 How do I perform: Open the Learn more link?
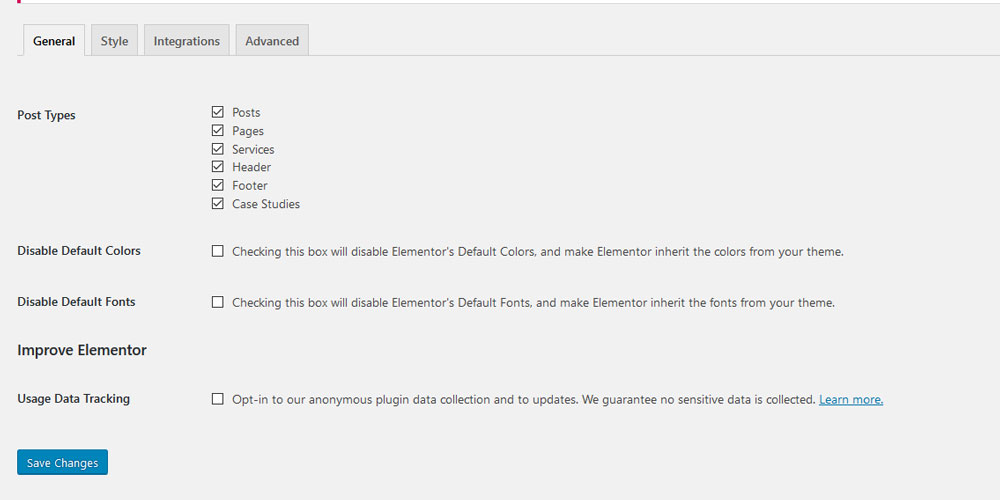(x=851, y=400)
